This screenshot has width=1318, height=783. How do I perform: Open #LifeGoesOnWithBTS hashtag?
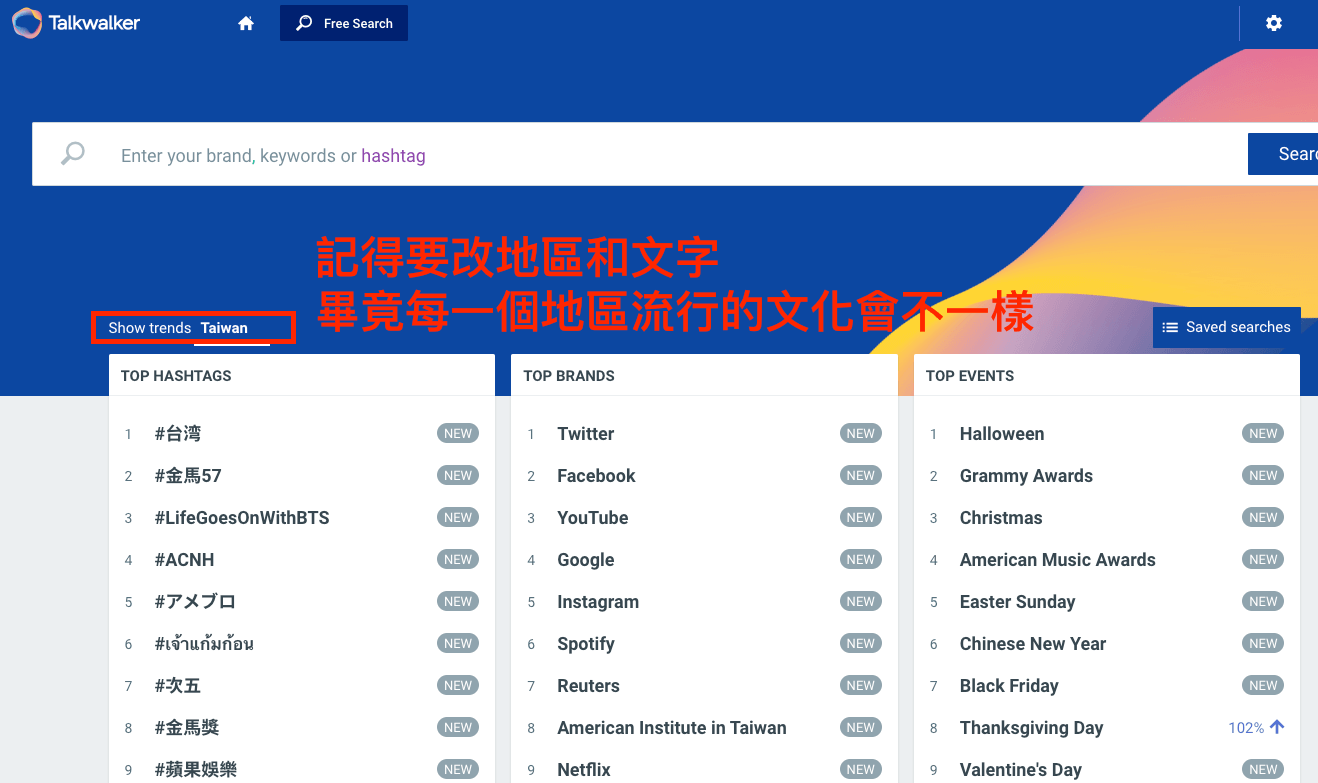pos(242,518)
